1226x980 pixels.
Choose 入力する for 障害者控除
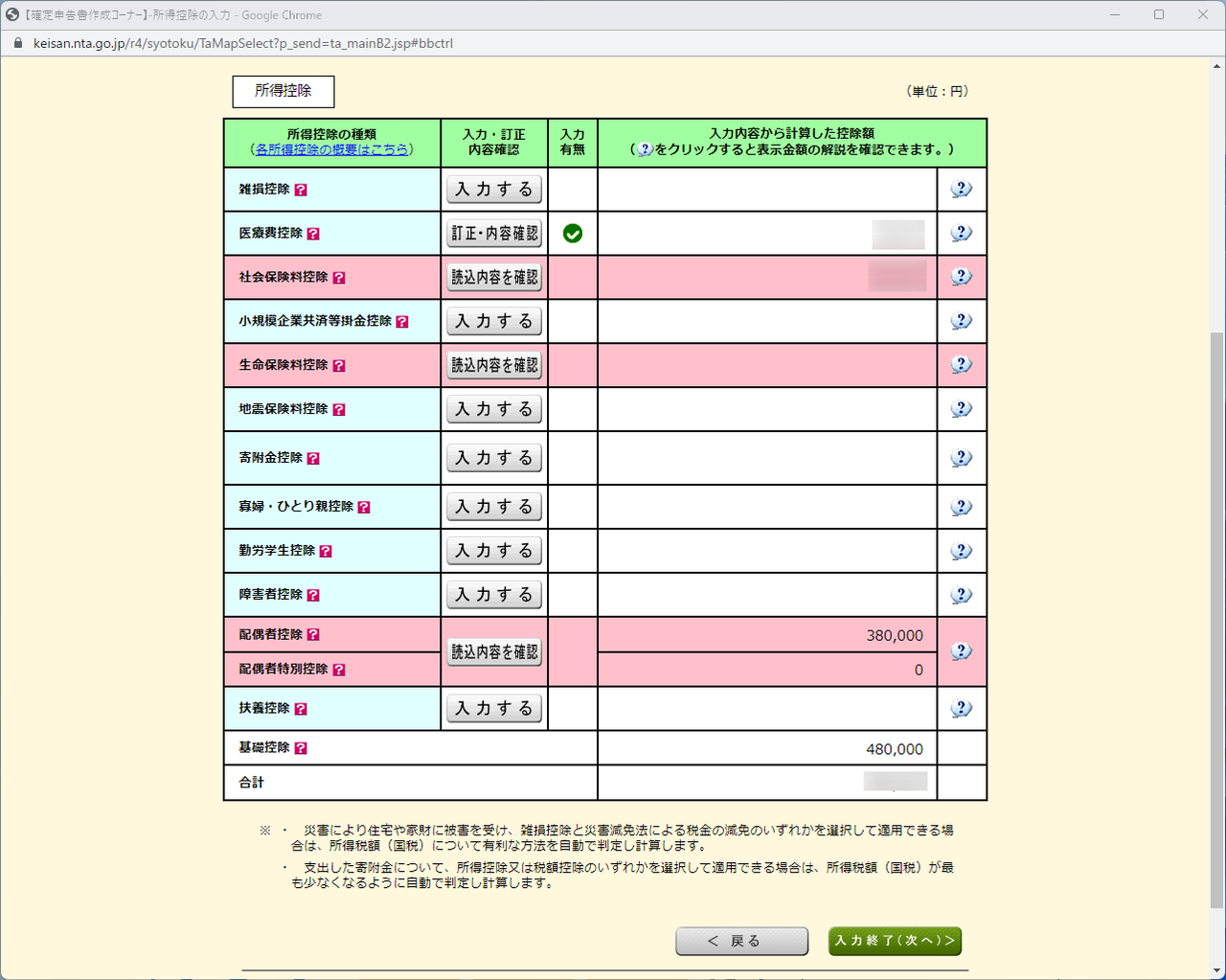pyautogui.click(x=494, y=596)
